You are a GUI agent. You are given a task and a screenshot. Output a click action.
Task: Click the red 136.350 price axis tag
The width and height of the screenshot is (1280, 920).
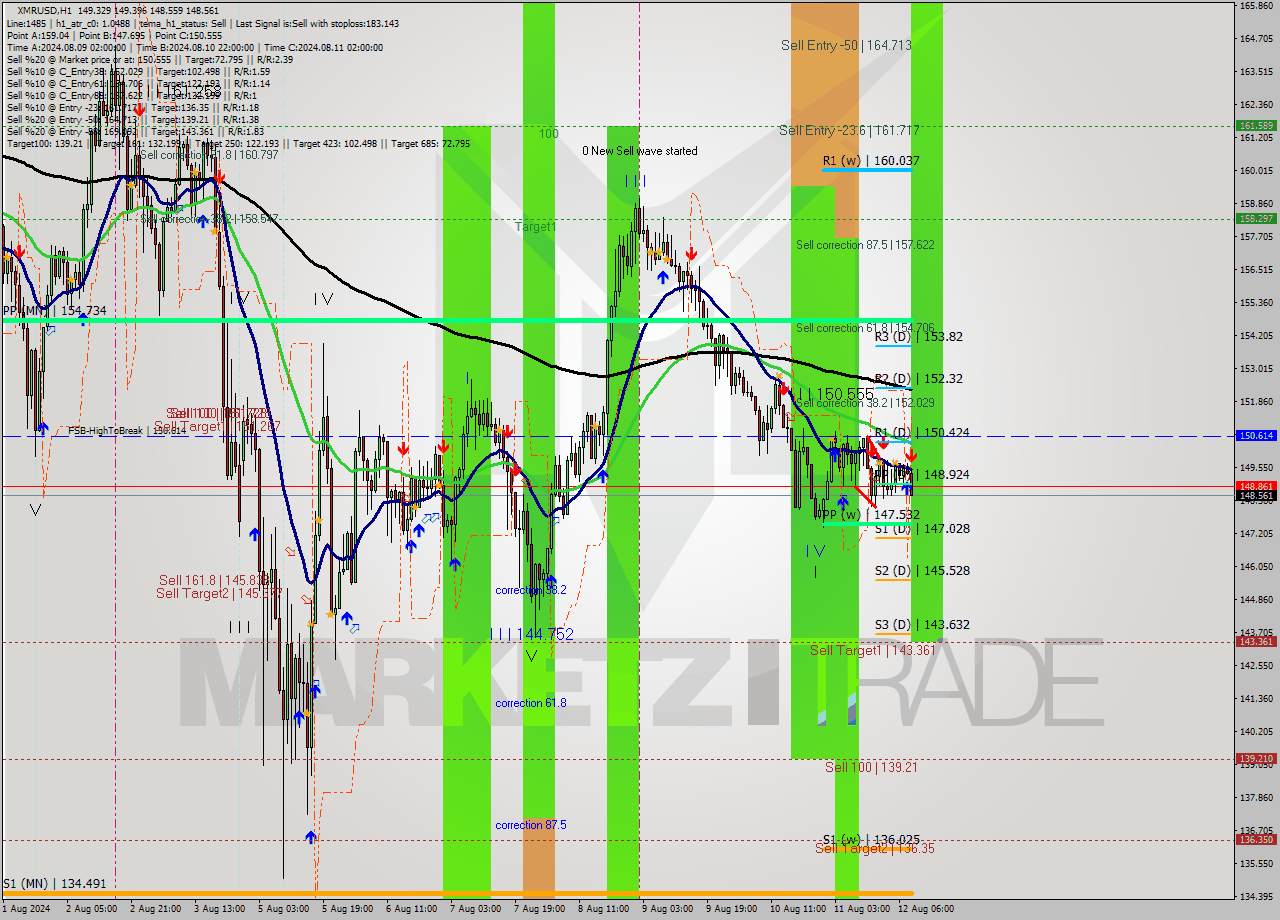click(x=1256, y=839)
